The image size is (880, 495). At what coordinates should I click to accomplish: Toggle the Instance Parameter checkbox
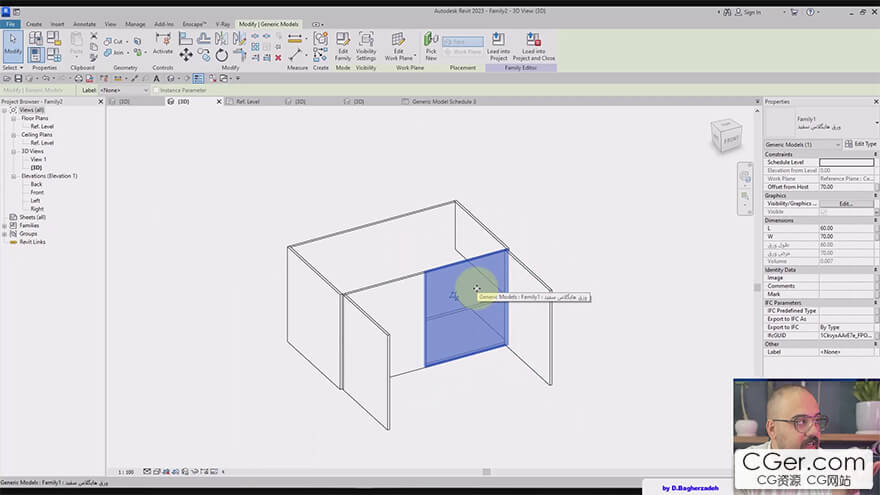point(157,90)
